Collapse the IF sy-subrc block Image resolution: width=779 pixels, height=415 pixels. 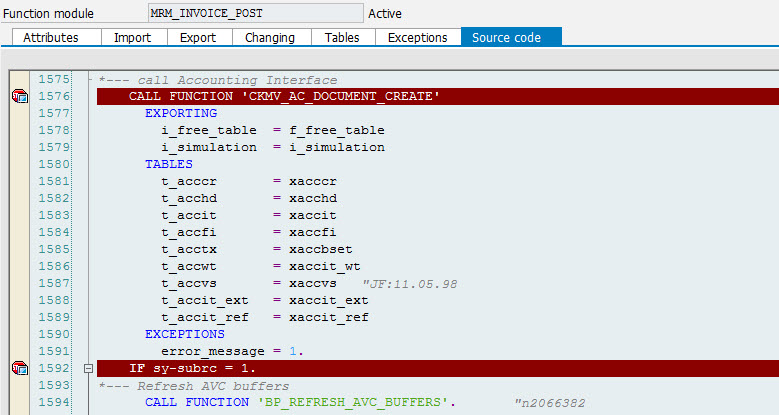88,369
